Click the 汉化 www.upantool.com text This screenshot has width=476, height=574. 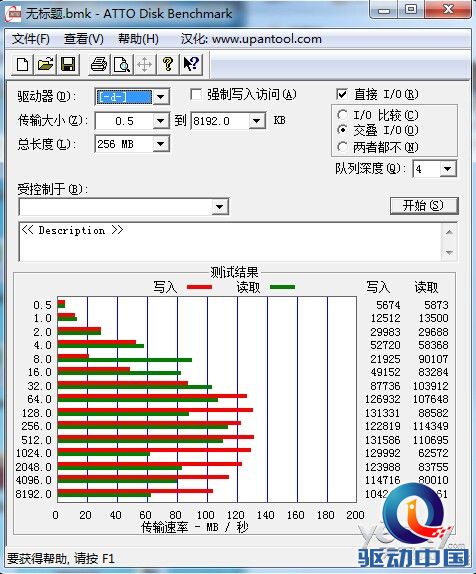point(251,39)
